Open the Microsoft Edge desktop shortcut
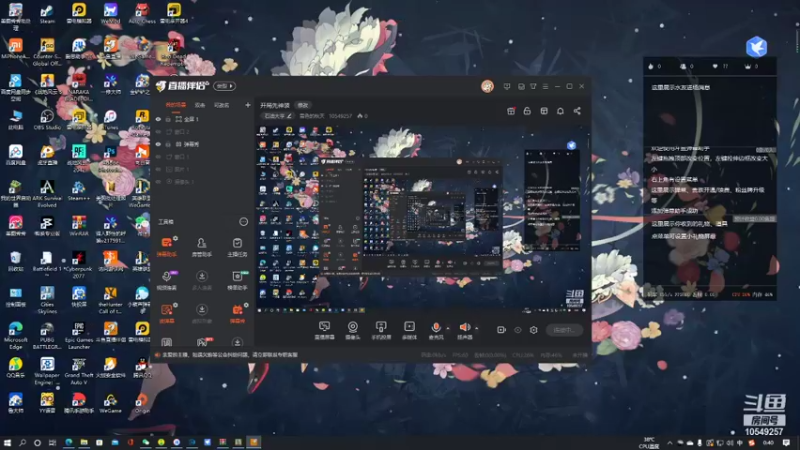 pyautogui.click(x=15, y=335)
